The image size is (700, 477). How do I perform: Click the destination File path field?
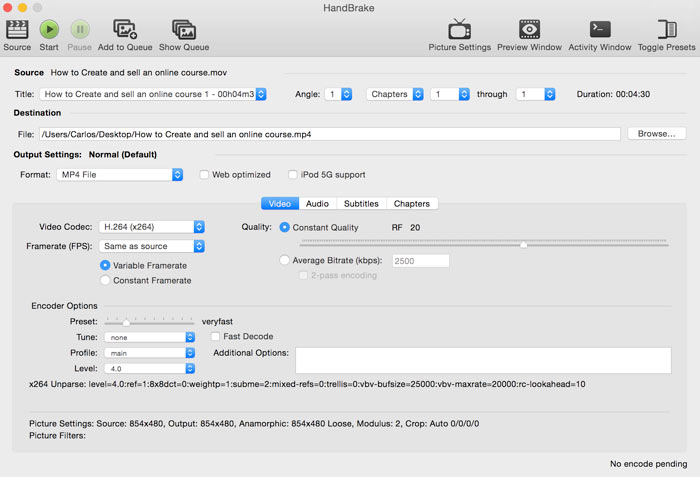click(330, 134)
